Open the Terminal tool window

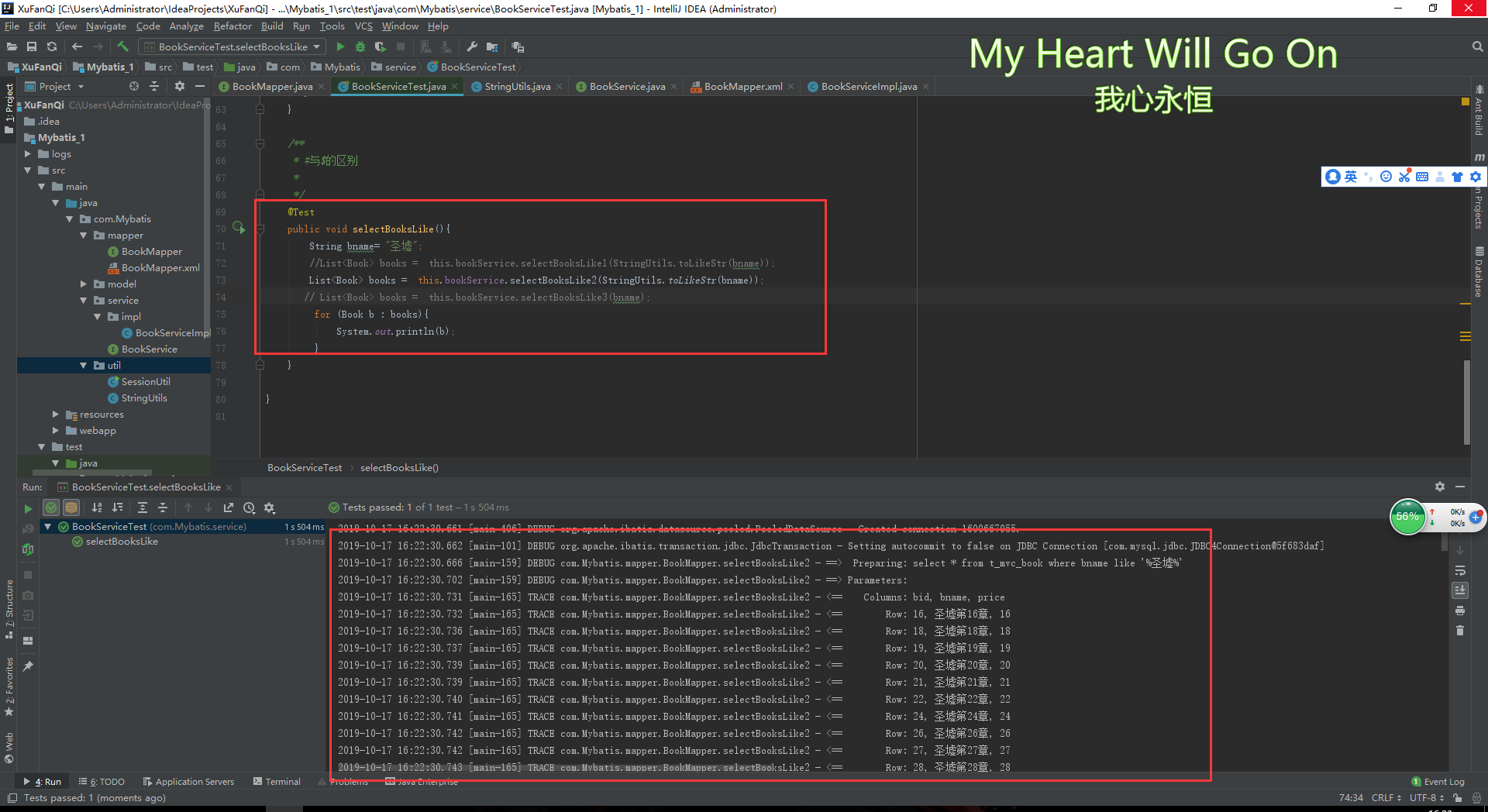click(277, 782)
